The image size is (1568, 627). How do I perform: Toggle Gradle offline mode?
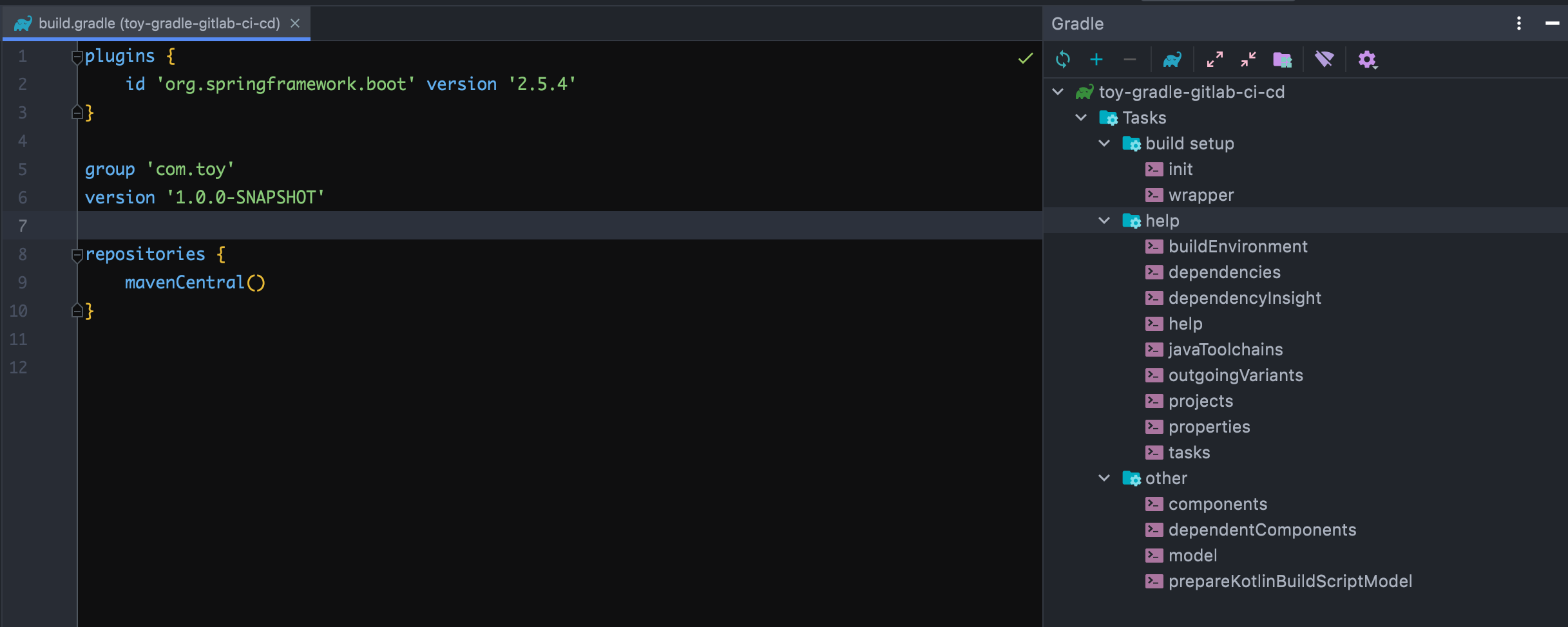pos(1324,60)
